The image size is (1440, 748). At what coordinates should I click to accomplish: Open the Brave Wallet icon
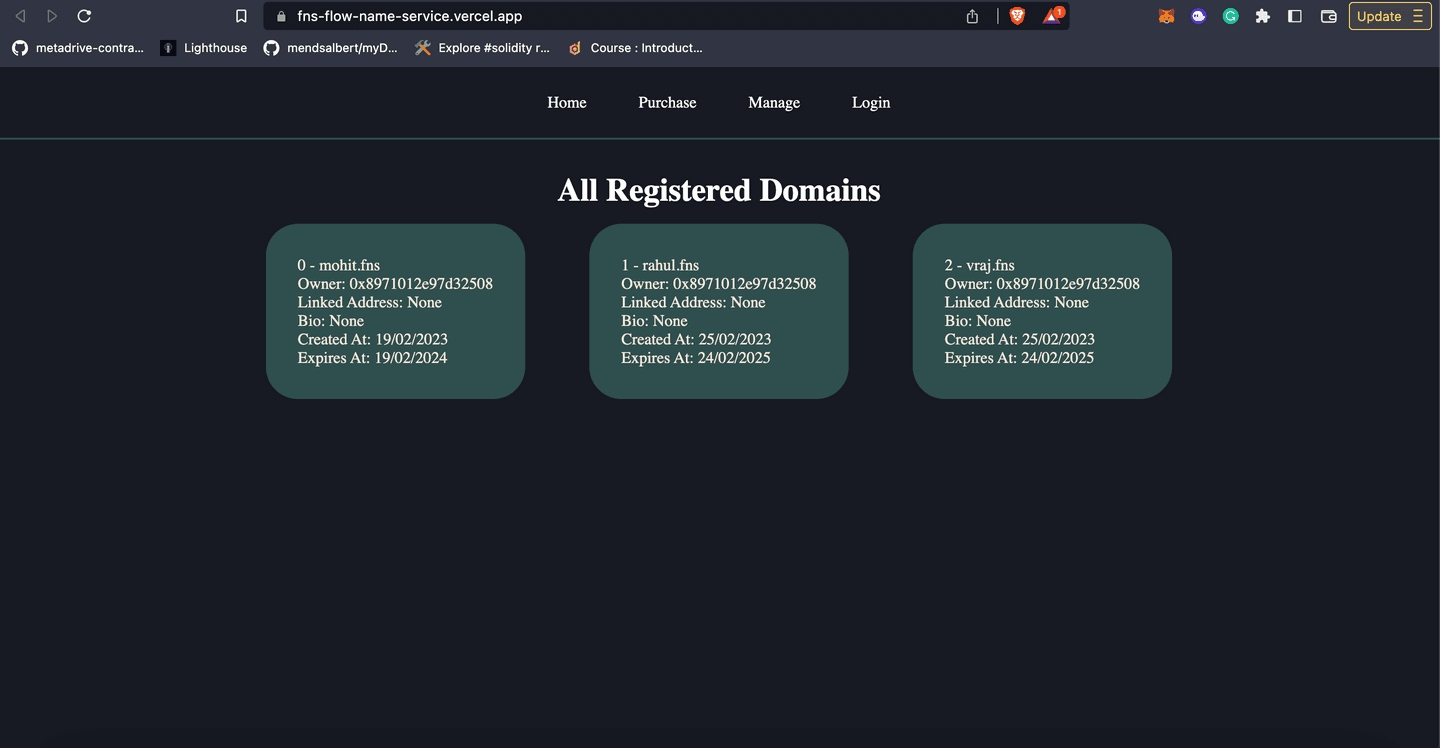1329,16
